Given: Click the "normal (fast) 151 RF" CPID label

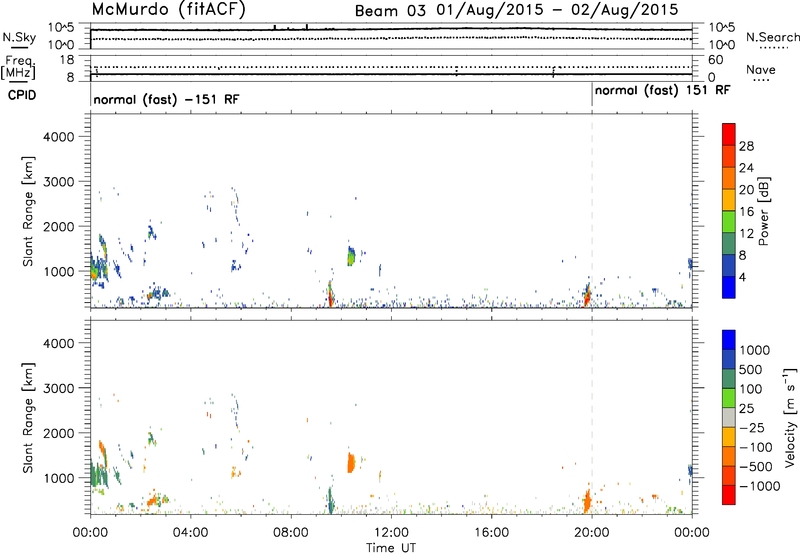Looking at the screenshot, I should coord(662,90).
